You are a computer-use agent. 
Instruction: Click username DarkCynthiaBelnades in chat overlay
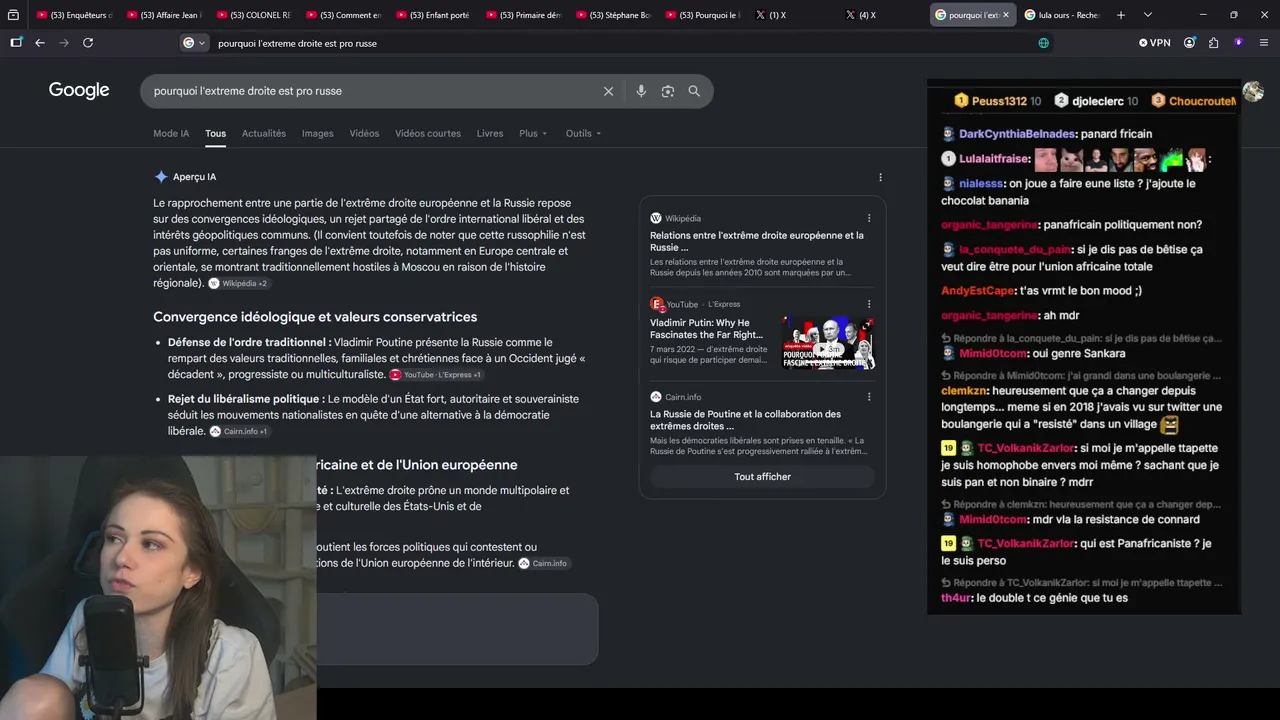click(1017, 134)
